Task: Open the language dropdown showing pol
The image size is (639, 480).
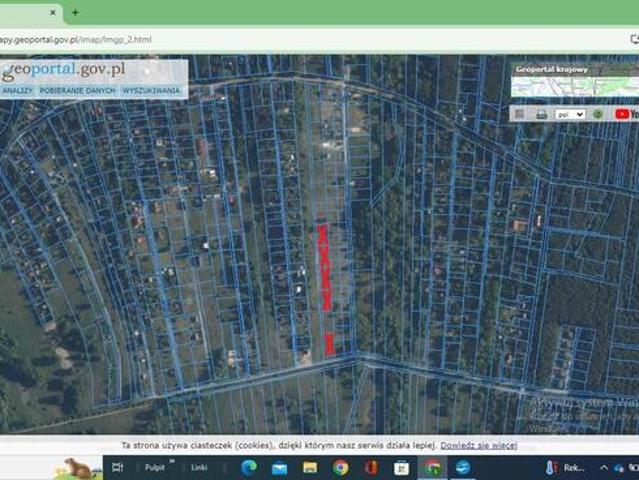Action: (570, 114)
